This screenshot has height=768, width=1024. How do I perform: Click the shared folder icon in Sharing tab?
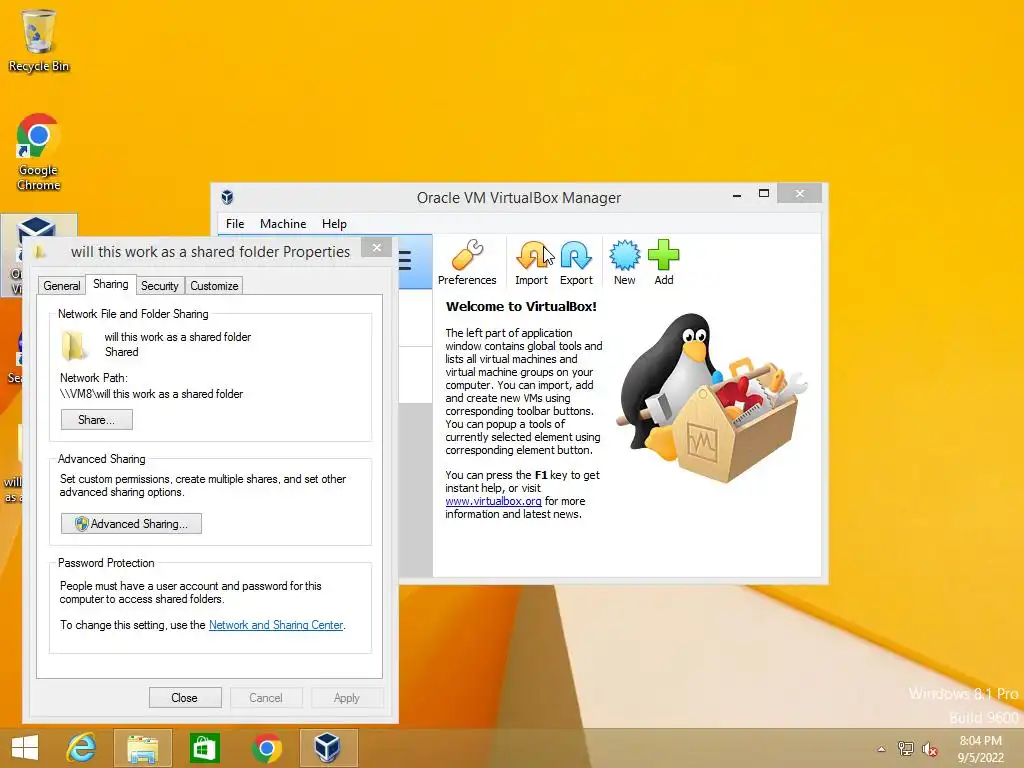(x=74, y=345)
